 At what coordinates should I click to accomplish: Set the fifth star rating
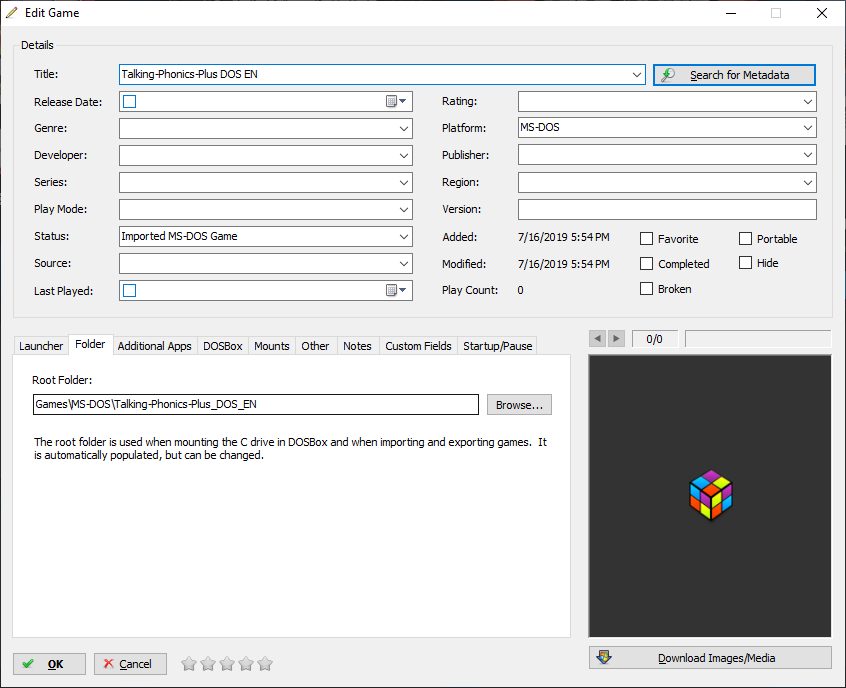(265, 664)
